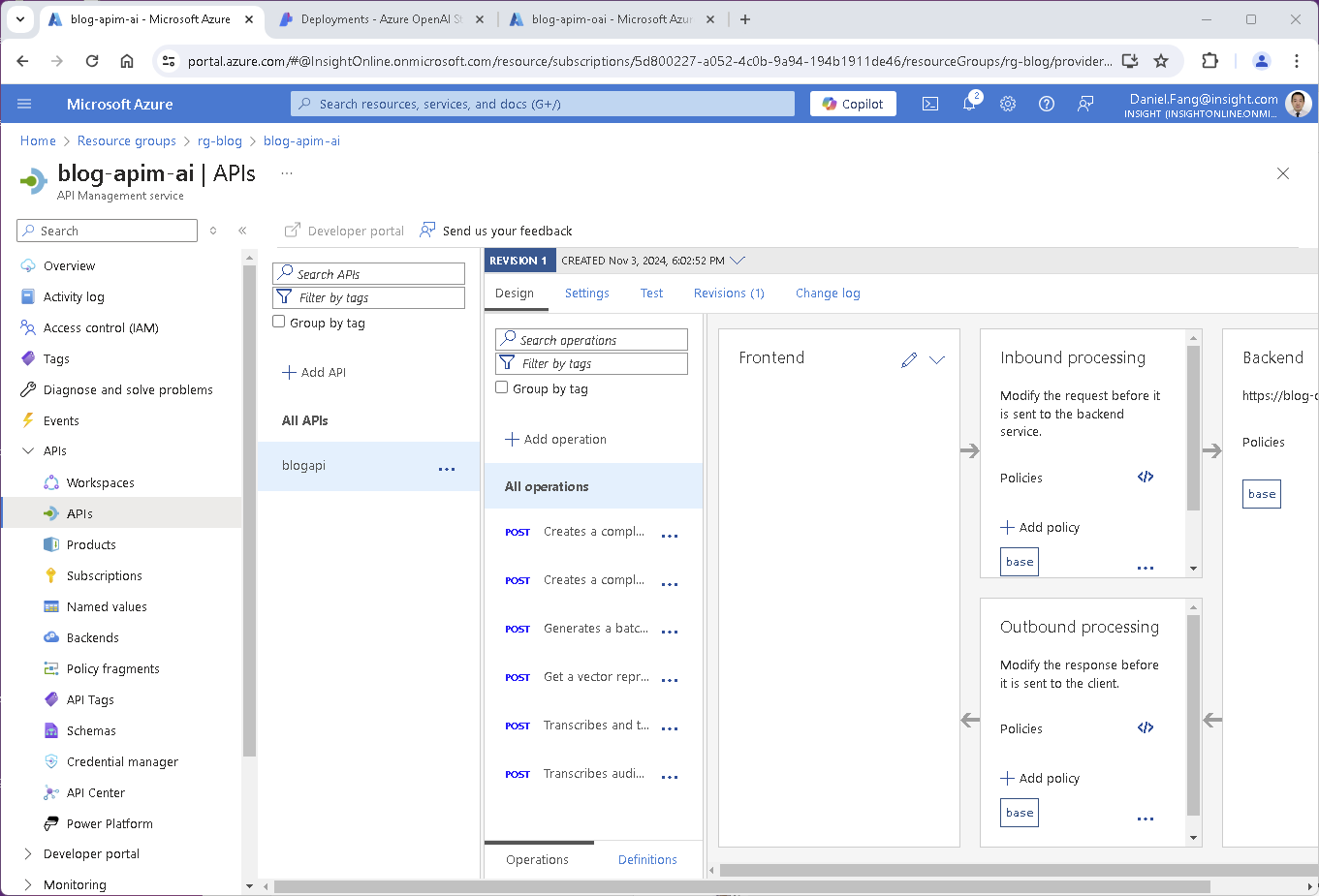
Task: Click the sidebar expand/collapse arrows icon
Action: click(213, 231)
